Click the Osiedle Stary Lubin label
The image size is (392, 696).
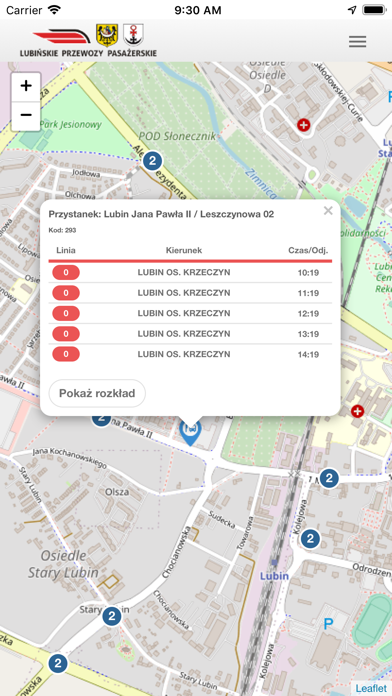click(63, 564)
